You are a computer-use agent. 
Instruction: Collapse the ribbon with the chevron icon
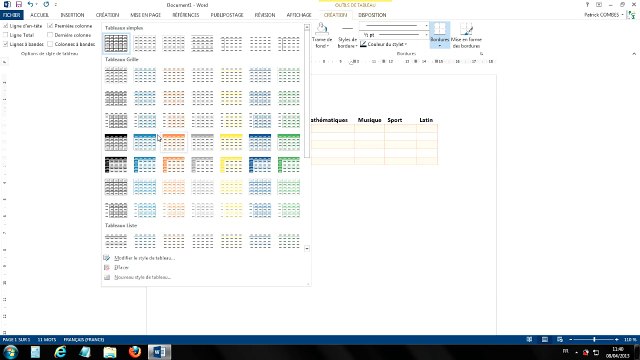[634, 53]
